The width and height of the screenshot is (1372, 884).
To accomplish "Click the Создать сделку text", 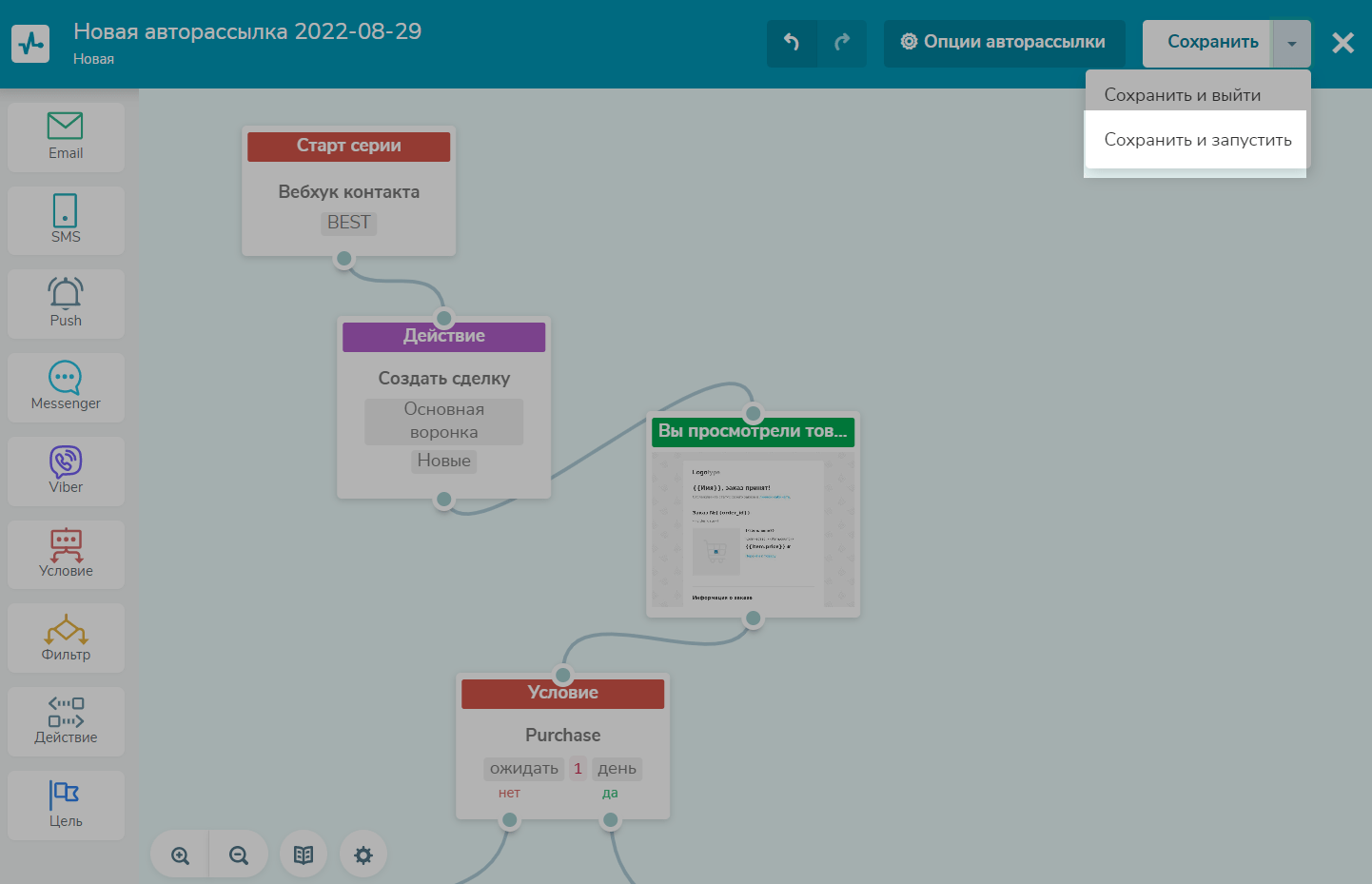I will pyautogui.click(x=444, y=379).
